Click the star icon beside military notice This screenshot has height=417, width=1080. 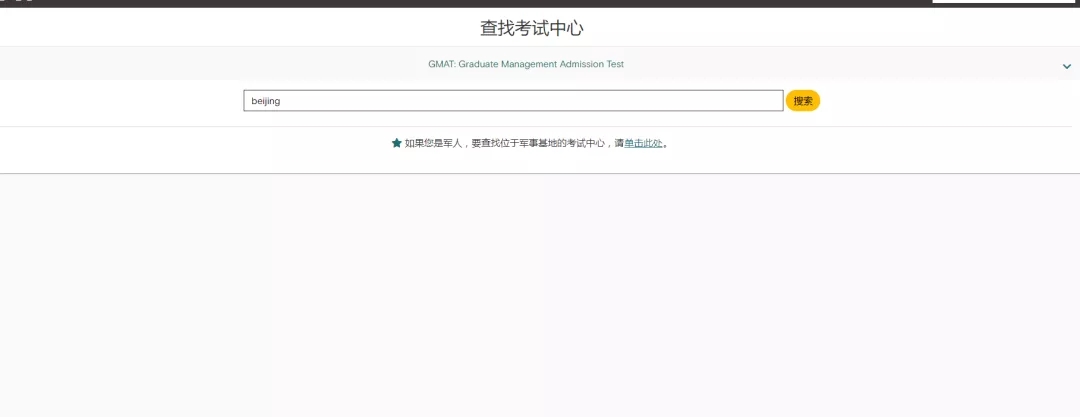point(397,143)
